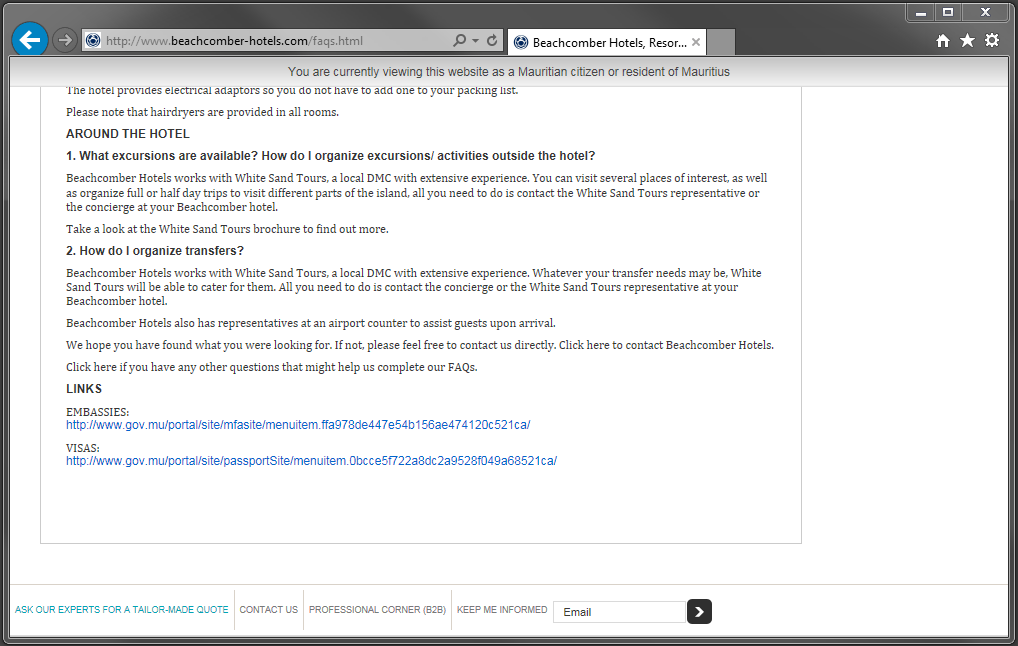
Task: Click the 'KEEP ME INFORMED' label
Action: (x=502, y=610)
